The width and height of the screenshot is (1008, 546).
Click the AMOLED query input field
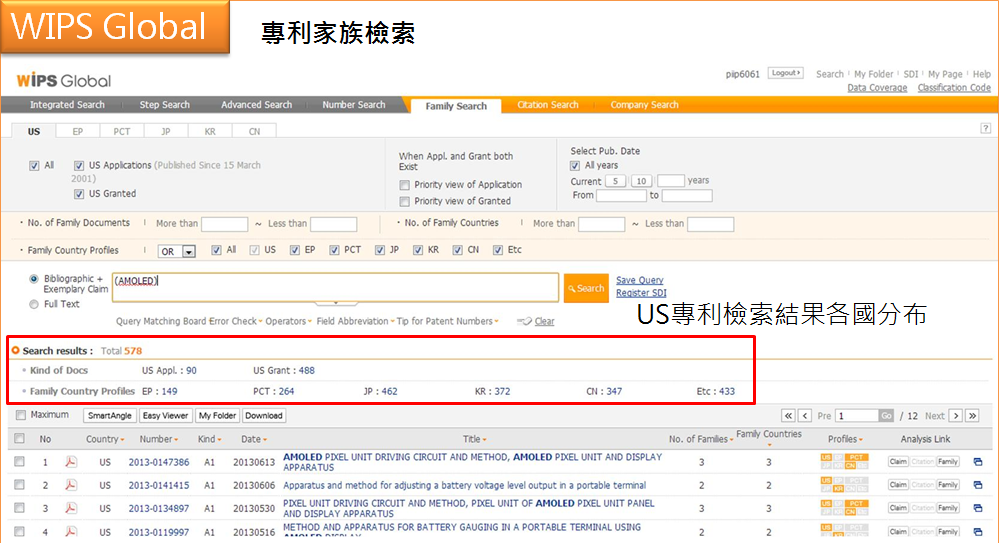click(335, 287)
